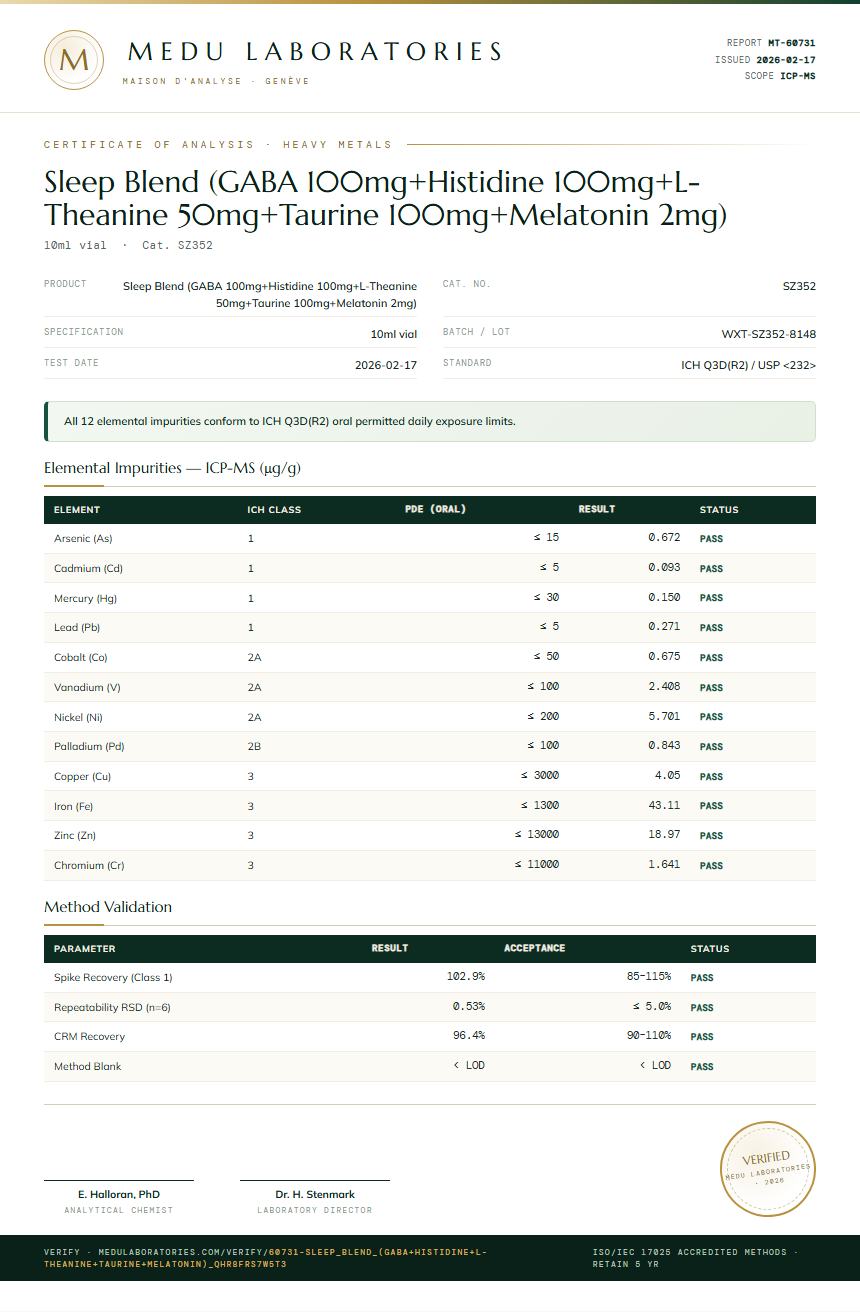Click PASS status in Nickel row

[711, 717]
